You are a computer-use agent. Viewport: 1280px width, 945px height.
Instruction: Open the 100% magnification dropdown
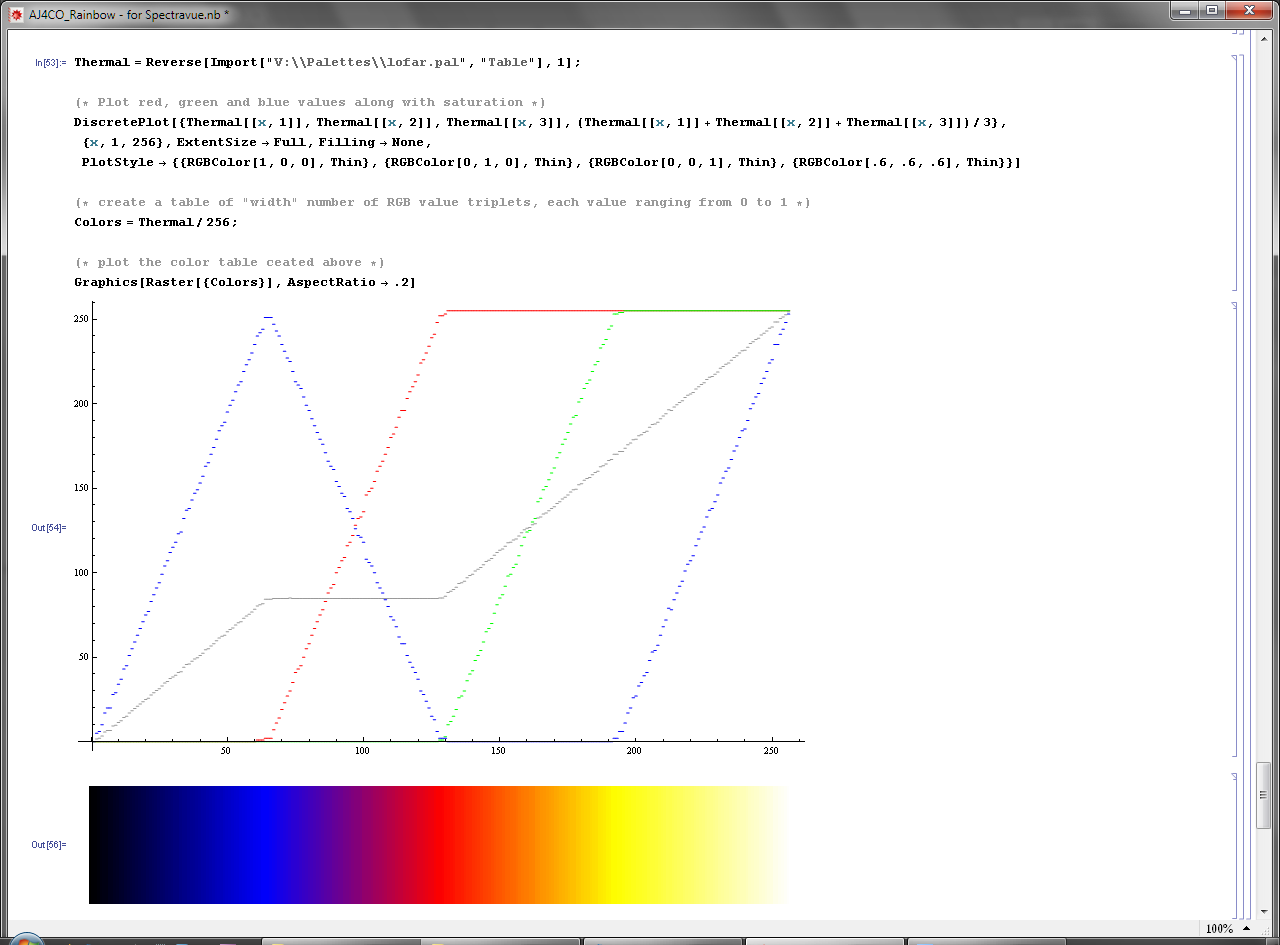point(1219,928)
